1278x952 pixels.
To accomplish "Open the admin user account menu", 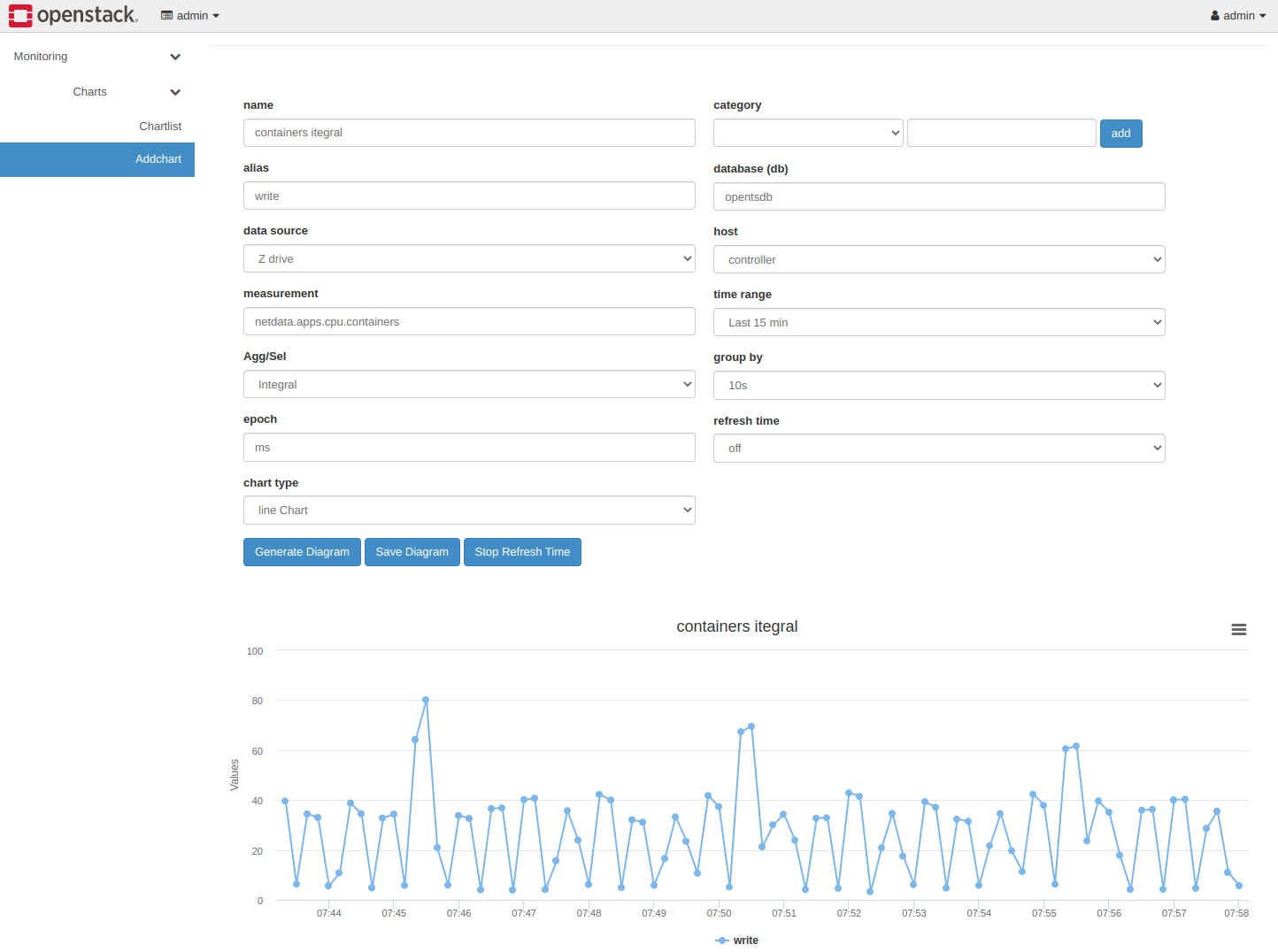I will 1237,16.
